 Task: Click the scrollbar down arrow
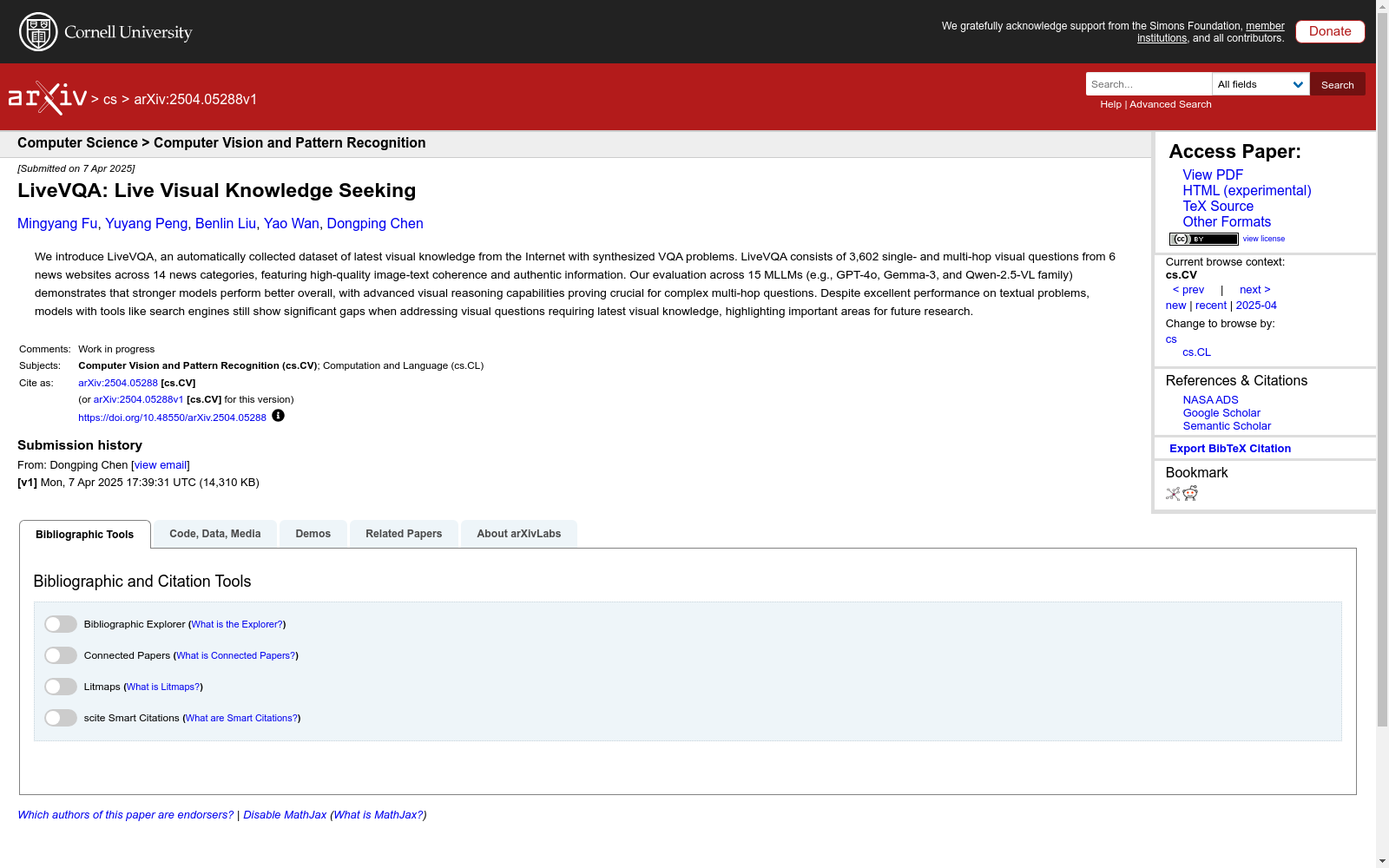coord(1382,861)
